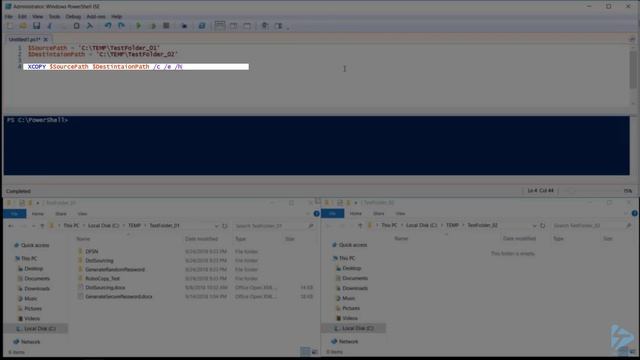640x360 pixels.
Task: Open Home tab in TestFolder_01 Explorer window
Action: point(38,213)
